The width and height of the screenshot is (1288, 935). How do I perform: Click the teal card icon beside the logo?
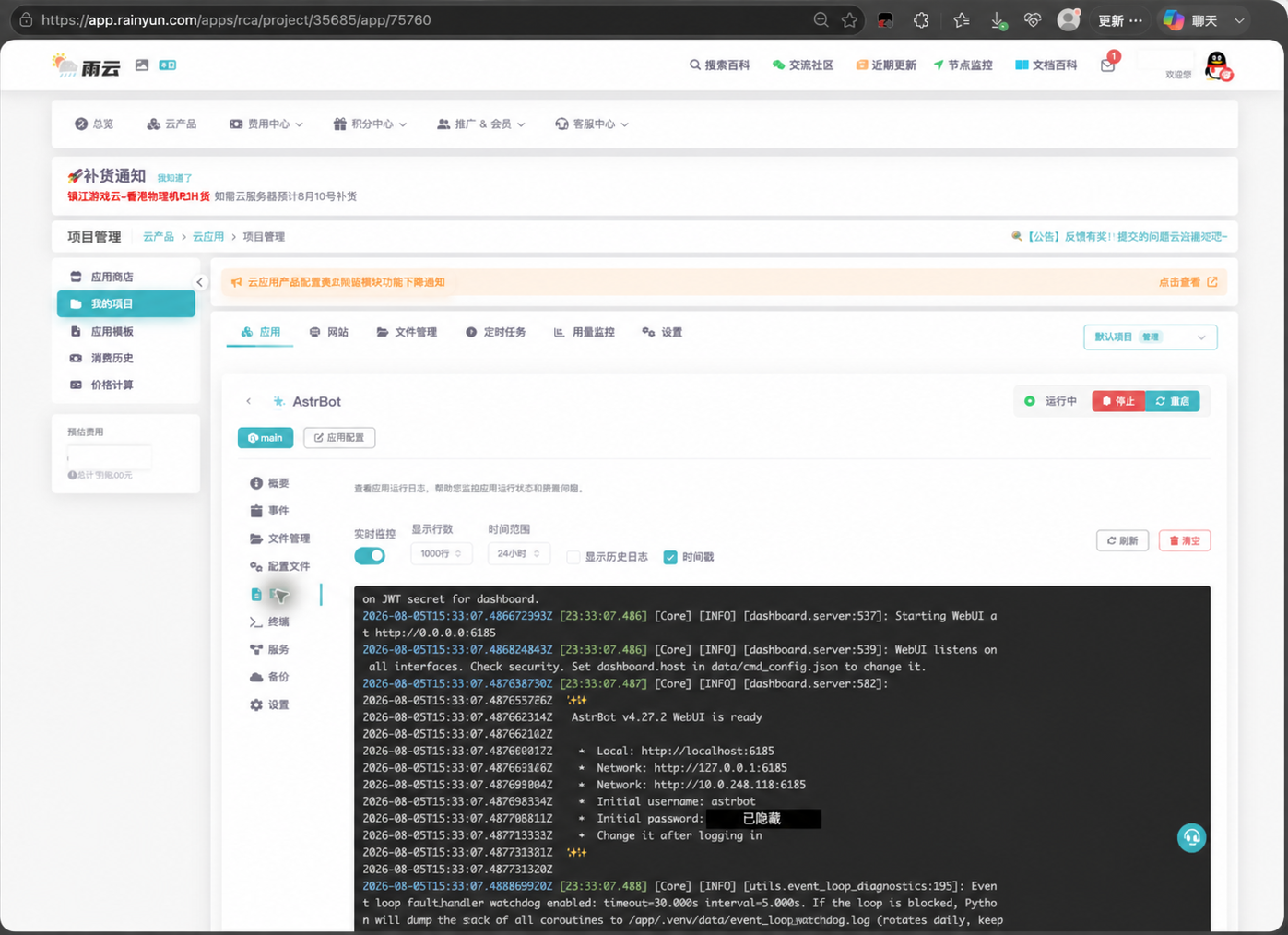point(168,65)
